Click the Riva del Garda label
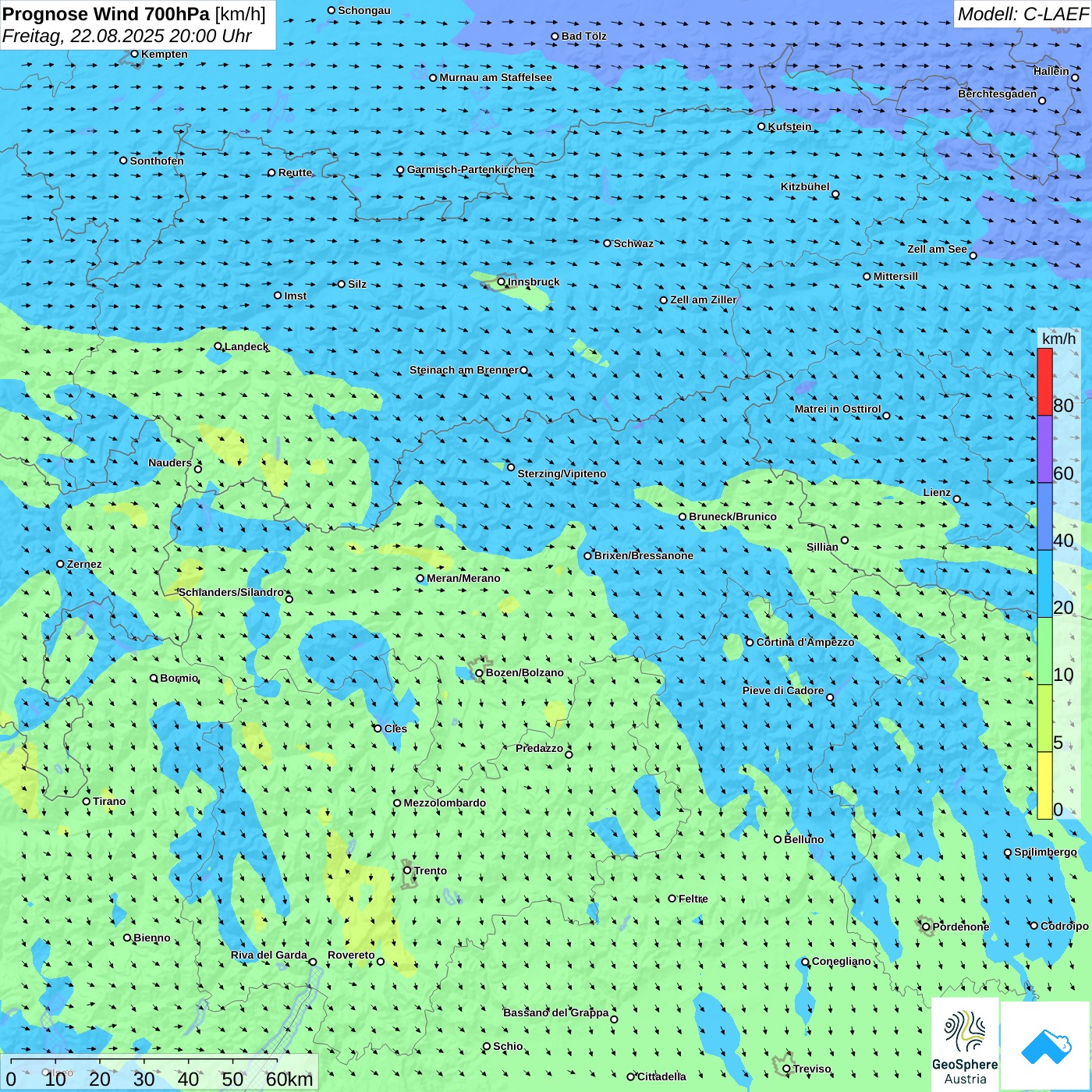This screenshot has height=1092, width=1092. [x=269, y=955]
